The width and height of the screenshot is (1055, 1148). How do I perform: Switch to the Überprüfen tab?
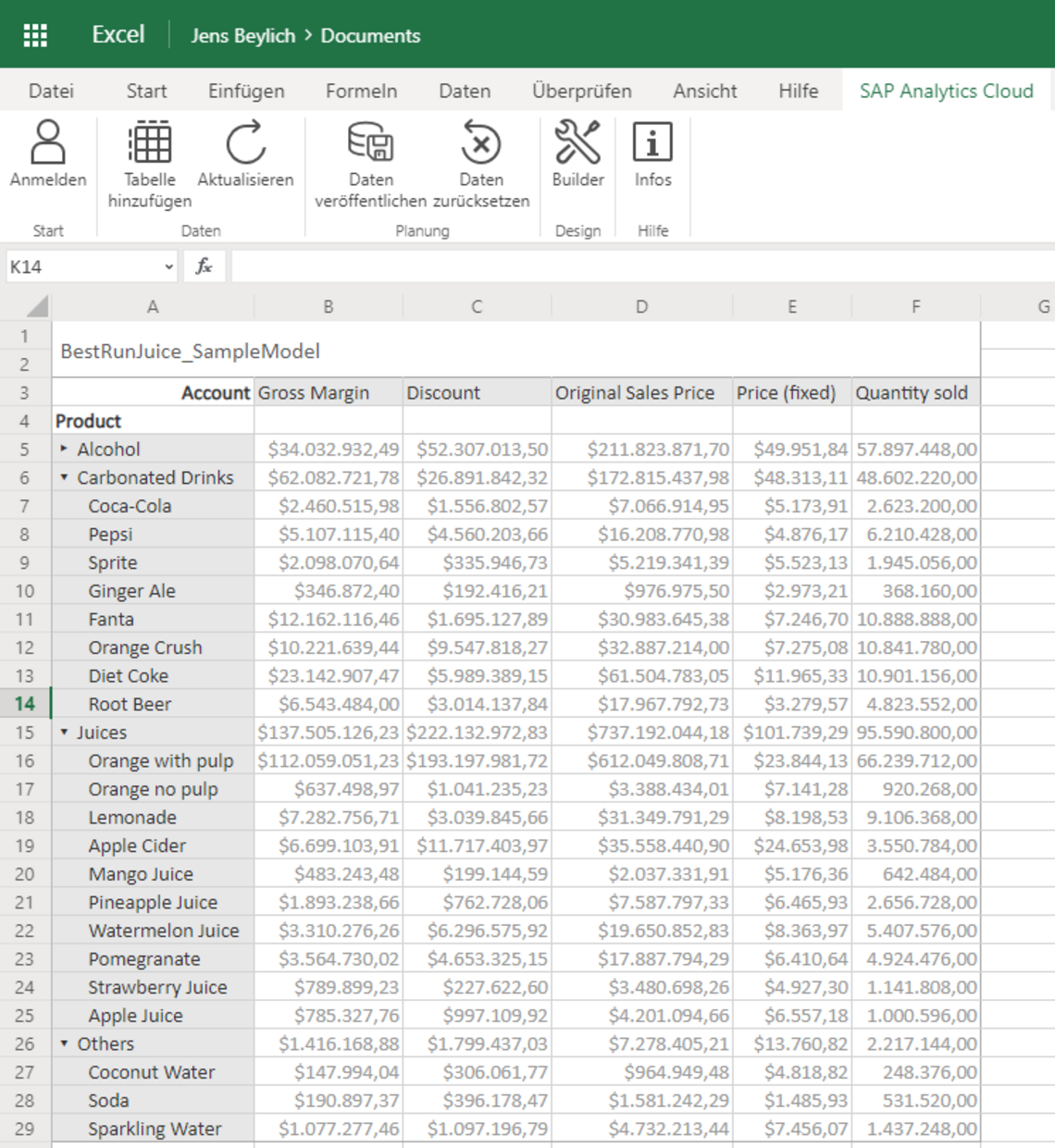[x=581, y=91]
